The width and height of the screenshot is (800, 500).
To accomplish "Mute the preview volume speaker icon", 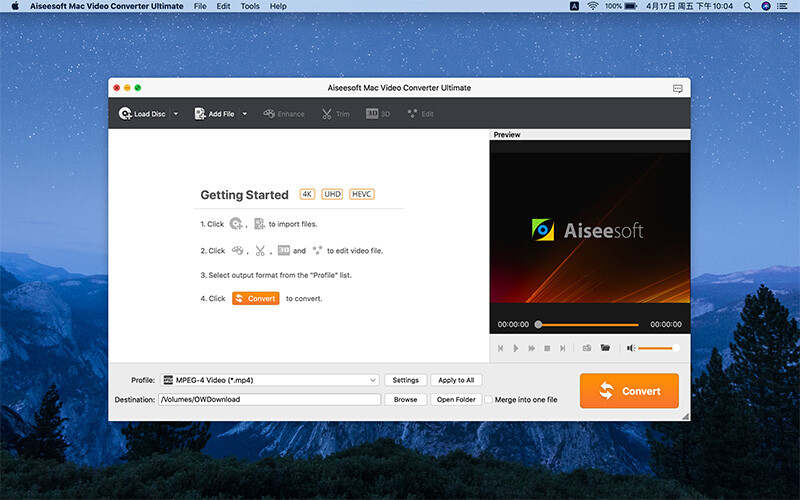I will click(631, 348).
